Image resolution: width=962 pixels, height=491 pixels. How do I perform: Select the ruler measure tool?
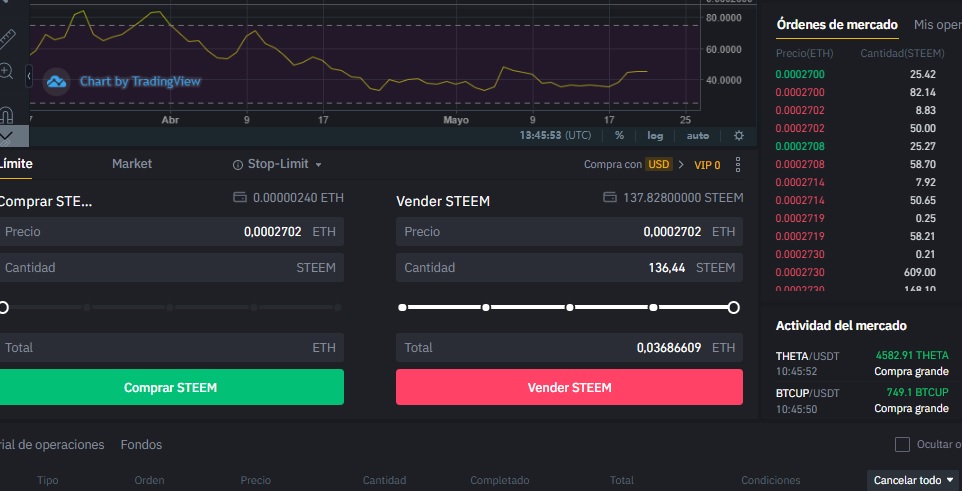(x=7, y=39)
